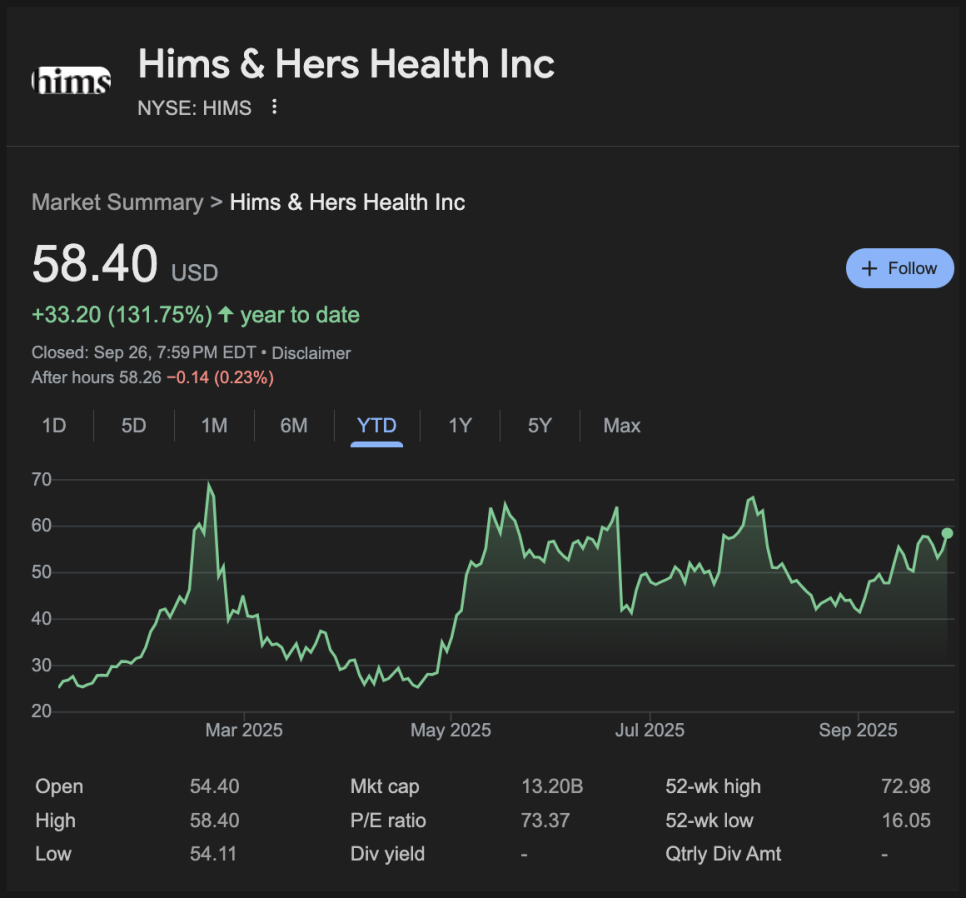Click the P/E ratio label
The width and height of the screenshot is (966, 898).
[x=388, y=820]
